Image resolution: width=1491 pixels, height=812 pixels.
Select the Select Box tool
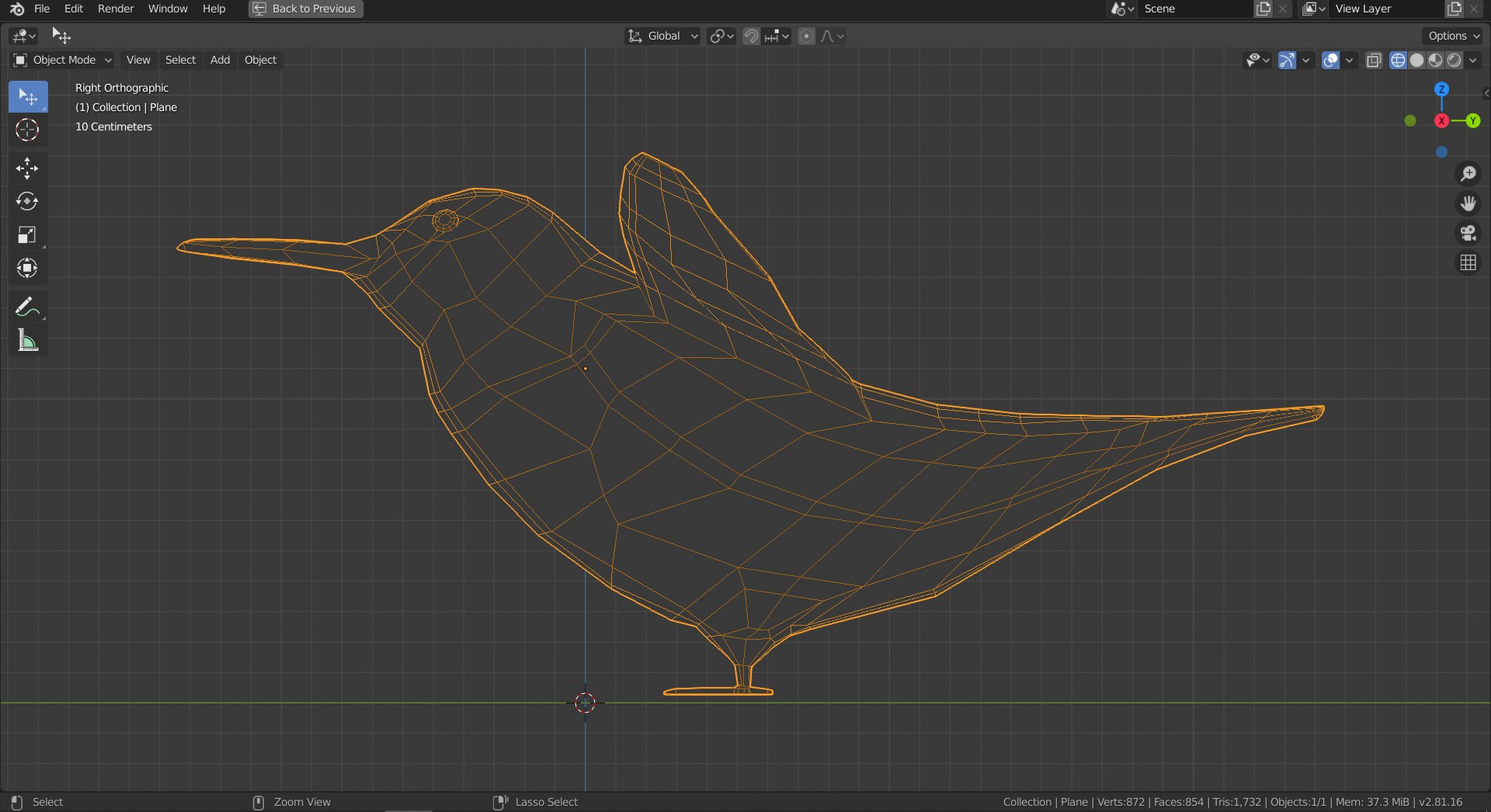[28, 96]
